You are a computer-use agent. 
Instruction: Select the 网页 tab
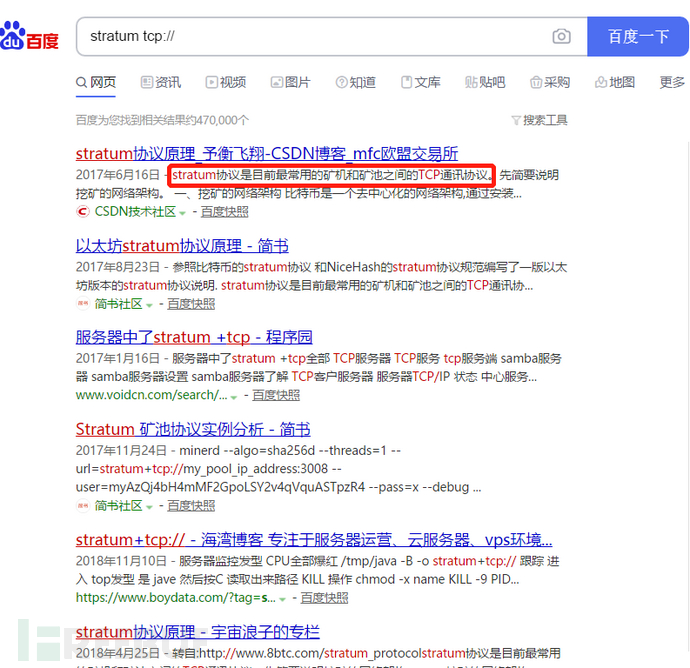(95, 82)
